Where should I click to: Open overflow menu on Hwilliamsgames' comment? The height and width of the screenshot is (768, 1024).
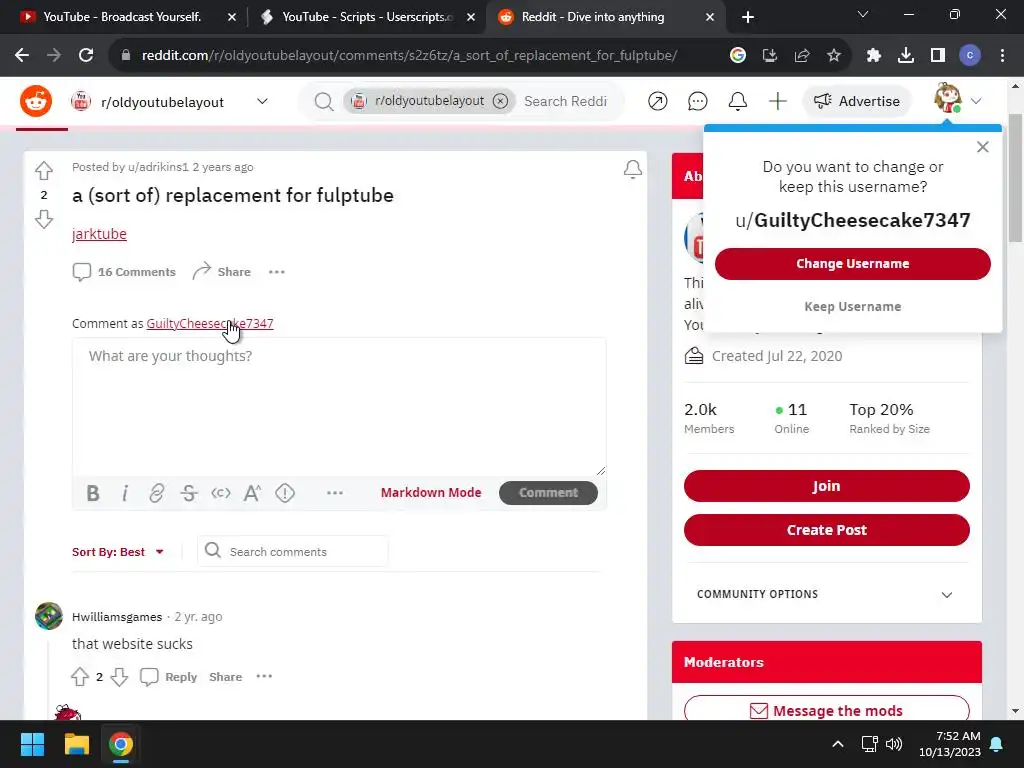tap(264, 677)
